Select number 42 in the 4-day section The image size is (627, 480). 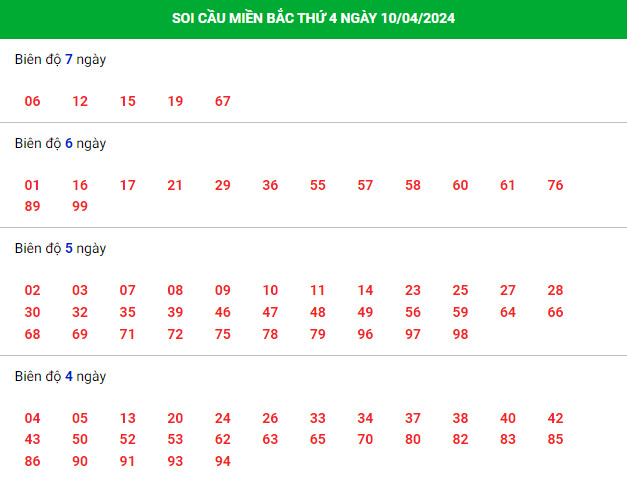tap(555, 418)
